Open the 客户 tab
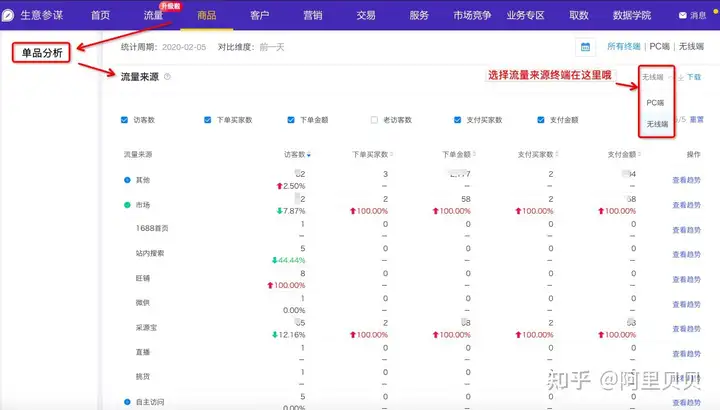720x410 pixels. point(259,16)
